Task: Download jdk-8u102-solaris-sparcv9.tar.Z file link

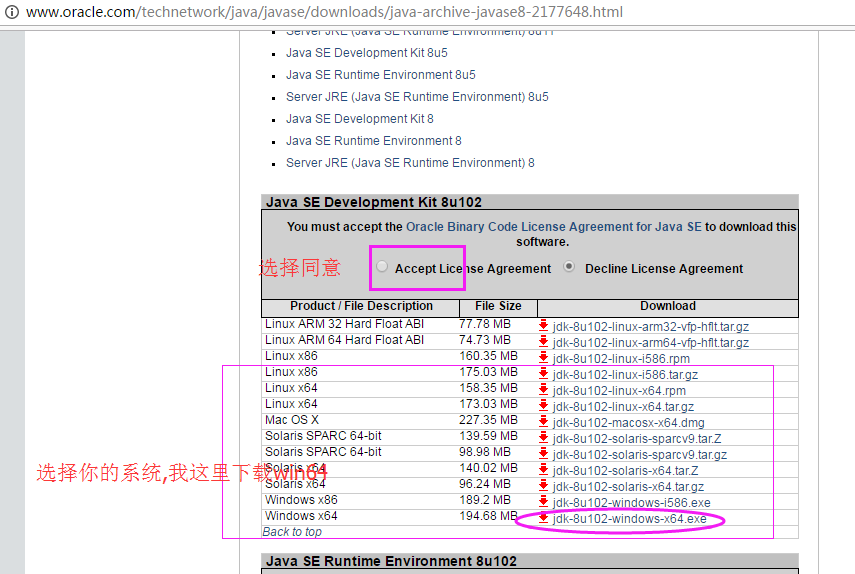Action: tap(637, 439)
